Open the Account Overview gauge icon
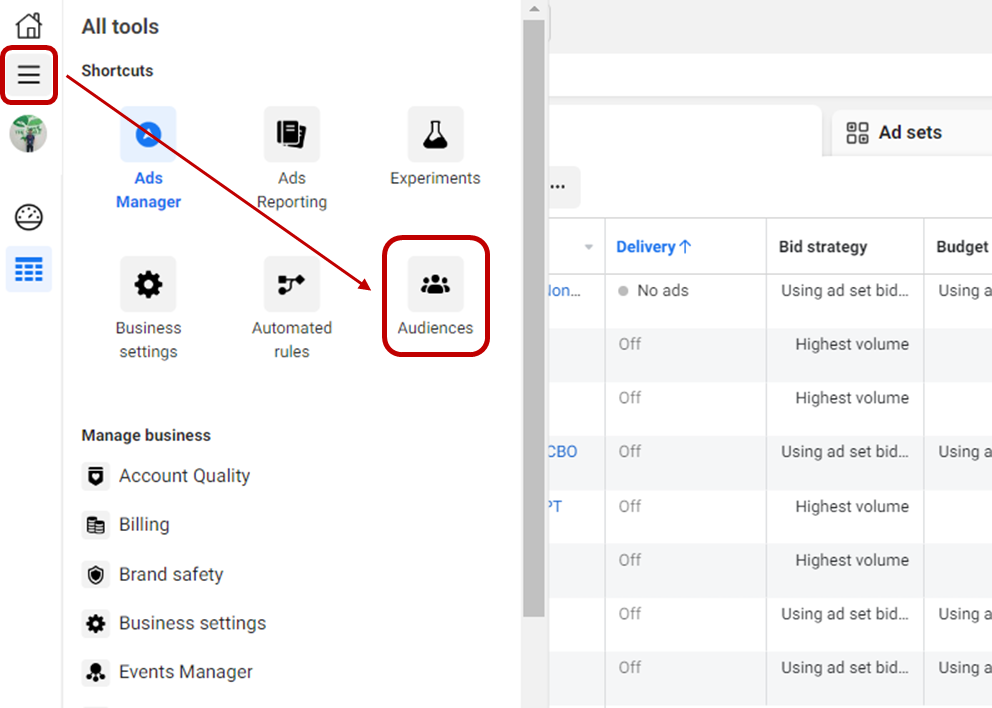This screenshot has width=992, height=708. [x=28, y=217]
